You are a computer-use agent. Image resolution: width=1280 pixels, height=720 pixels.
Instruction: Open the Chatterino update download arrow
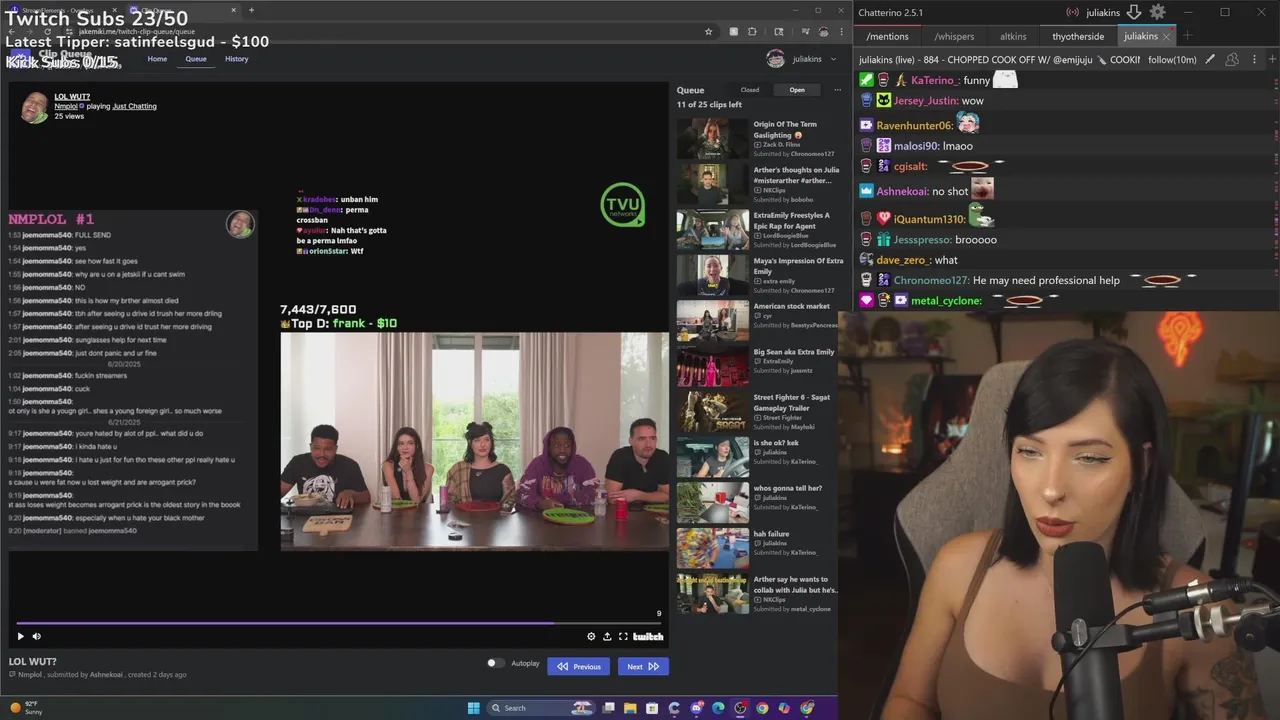pyautogui.click(x=1134, y=12)
